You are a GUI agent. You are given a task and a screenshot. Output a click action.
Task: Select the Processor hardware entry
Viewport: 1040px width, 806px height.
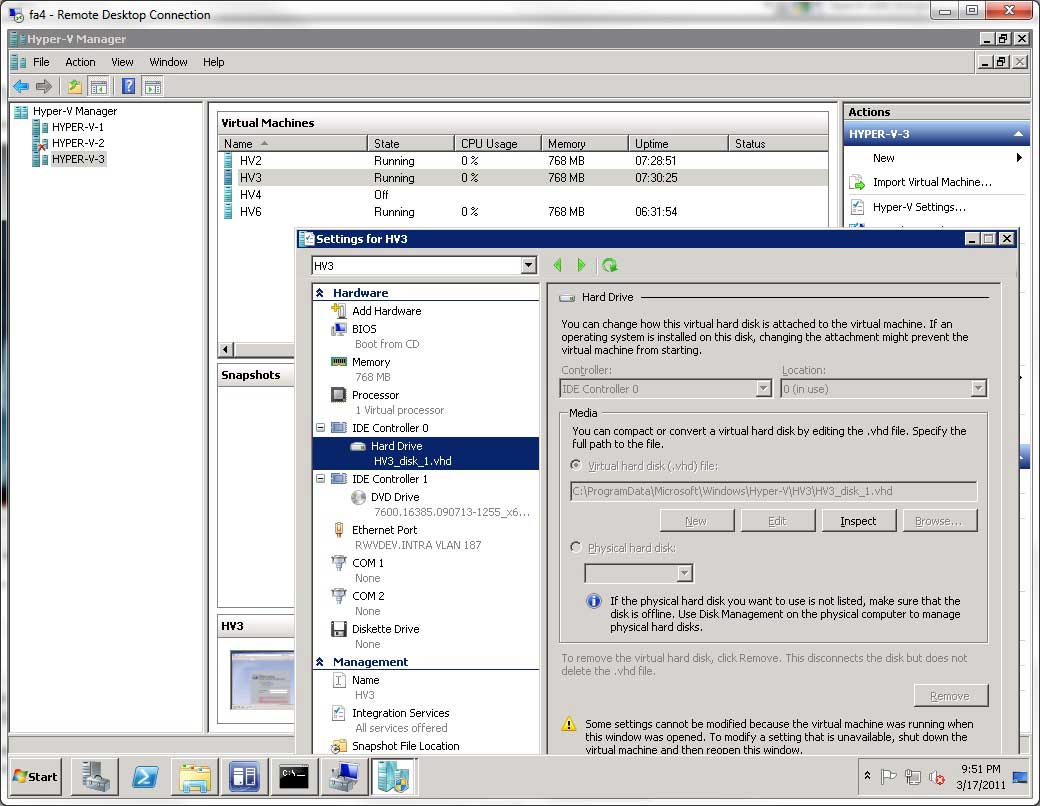[x=375, y=395]
